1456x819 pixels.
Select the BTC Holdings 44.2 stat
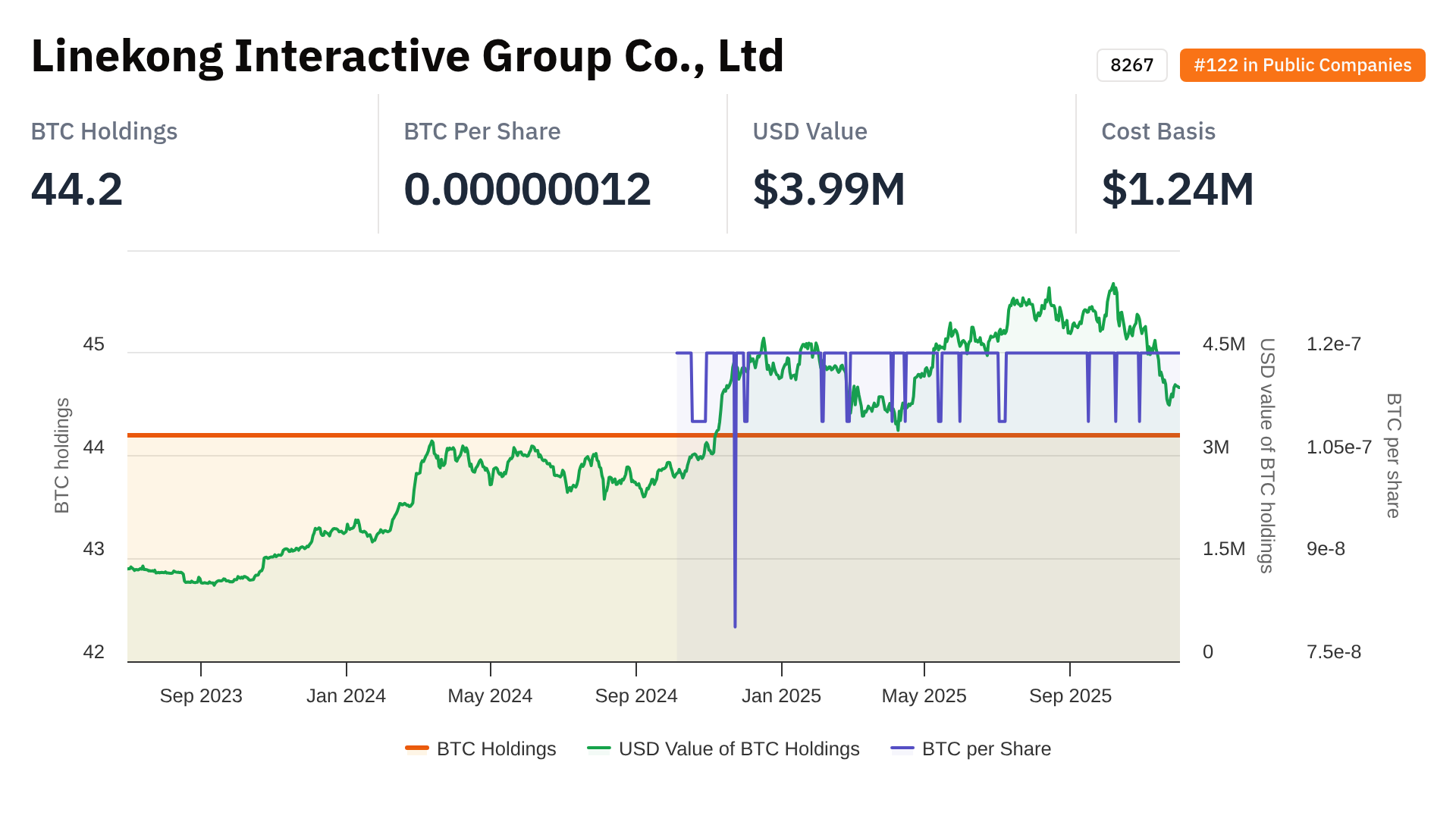coord(77,189)
